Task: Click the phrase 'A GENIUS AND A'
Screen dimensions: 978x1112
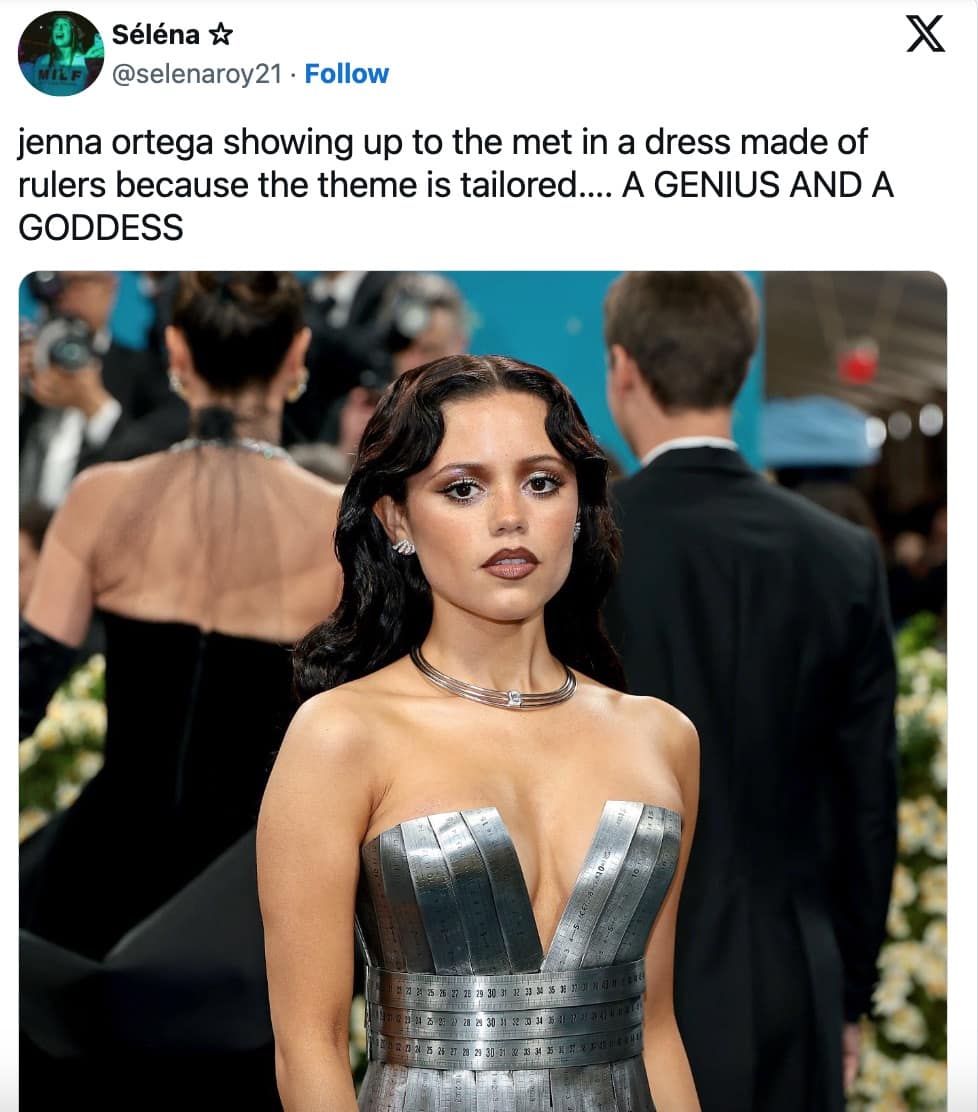Action: 757,185
